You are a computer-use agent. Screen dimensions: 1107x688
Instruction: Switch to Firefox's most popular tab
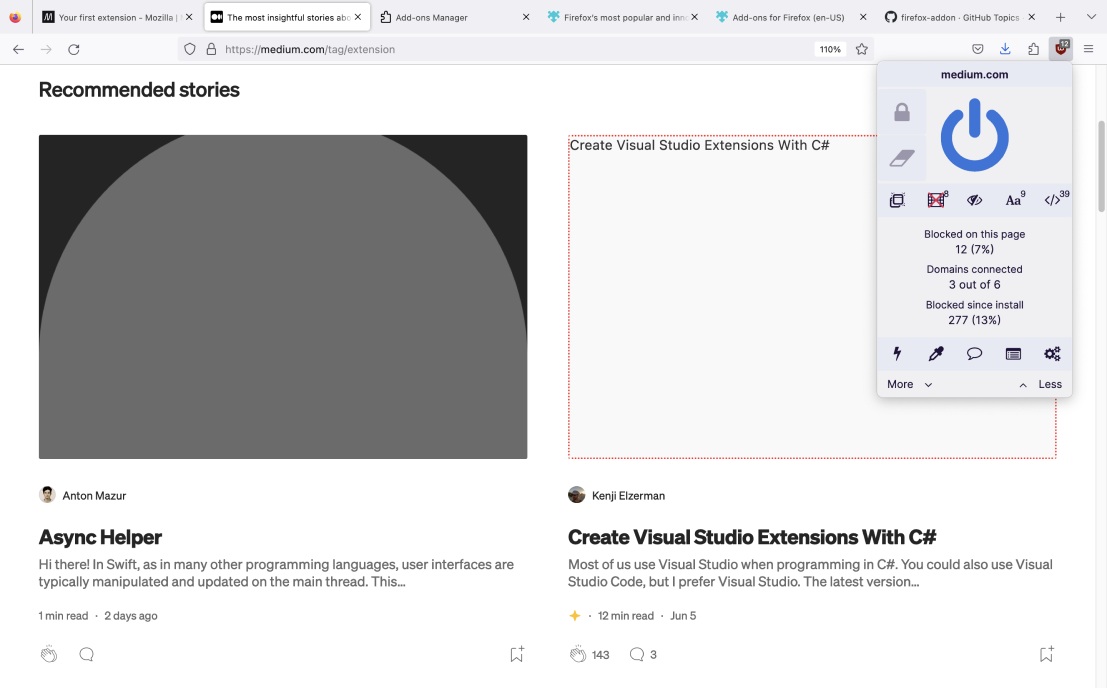pyautogui.click(x=623, y=17)
